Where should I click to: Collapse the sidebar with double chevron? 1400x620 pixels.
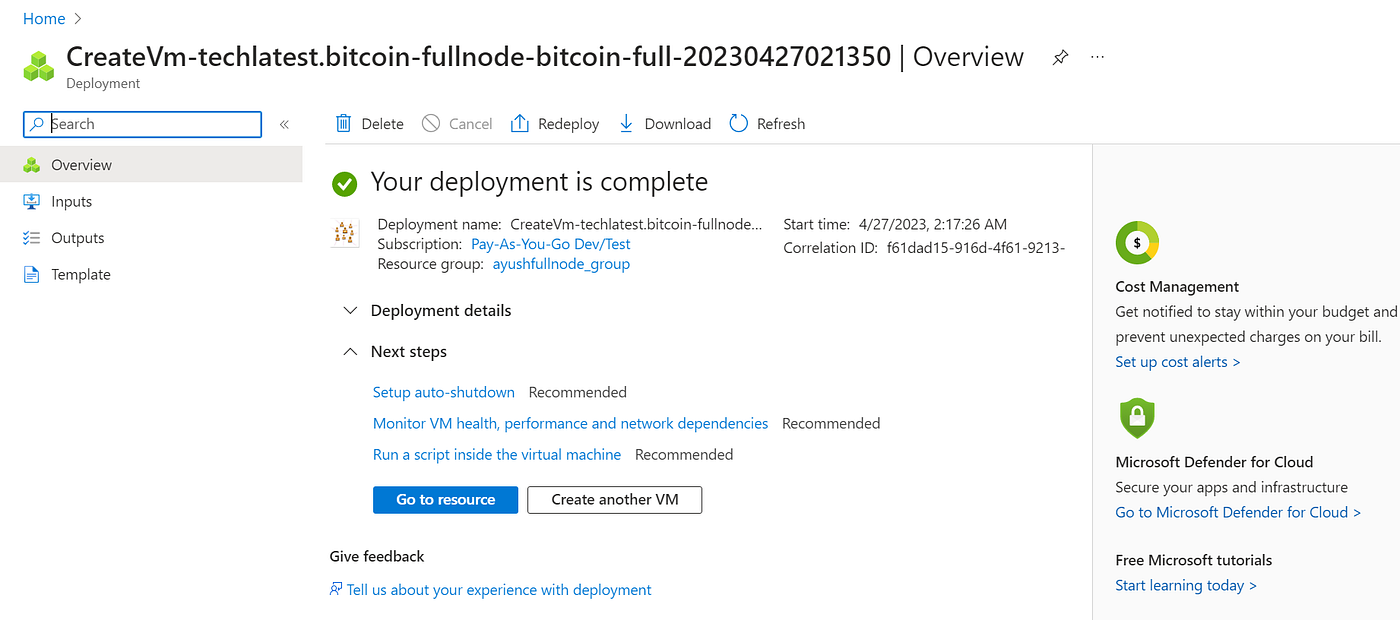pos(284,124)
